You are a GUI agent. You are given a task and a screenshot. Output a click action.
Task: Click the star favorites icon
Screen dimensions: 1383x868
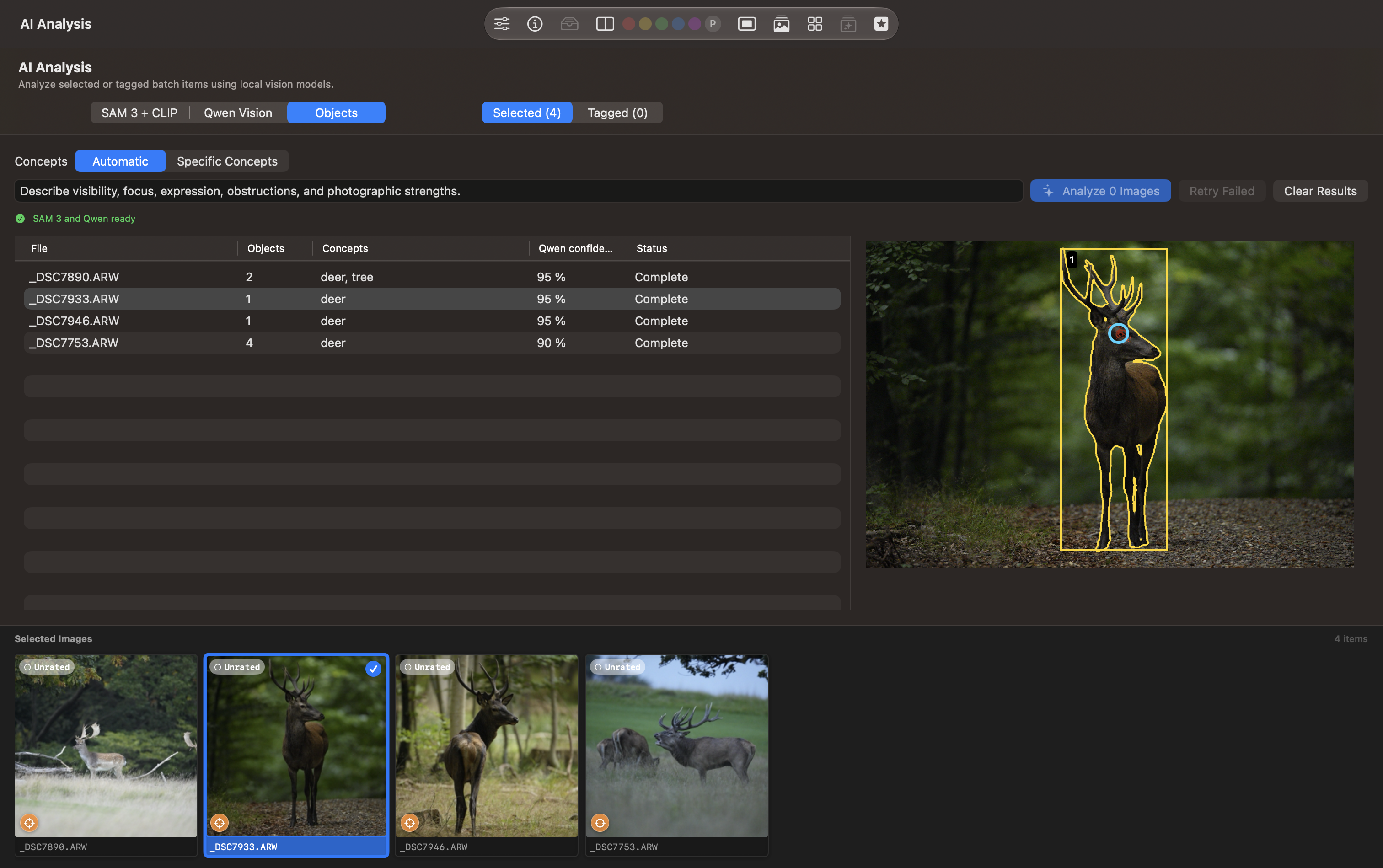(x=881, y=23)
